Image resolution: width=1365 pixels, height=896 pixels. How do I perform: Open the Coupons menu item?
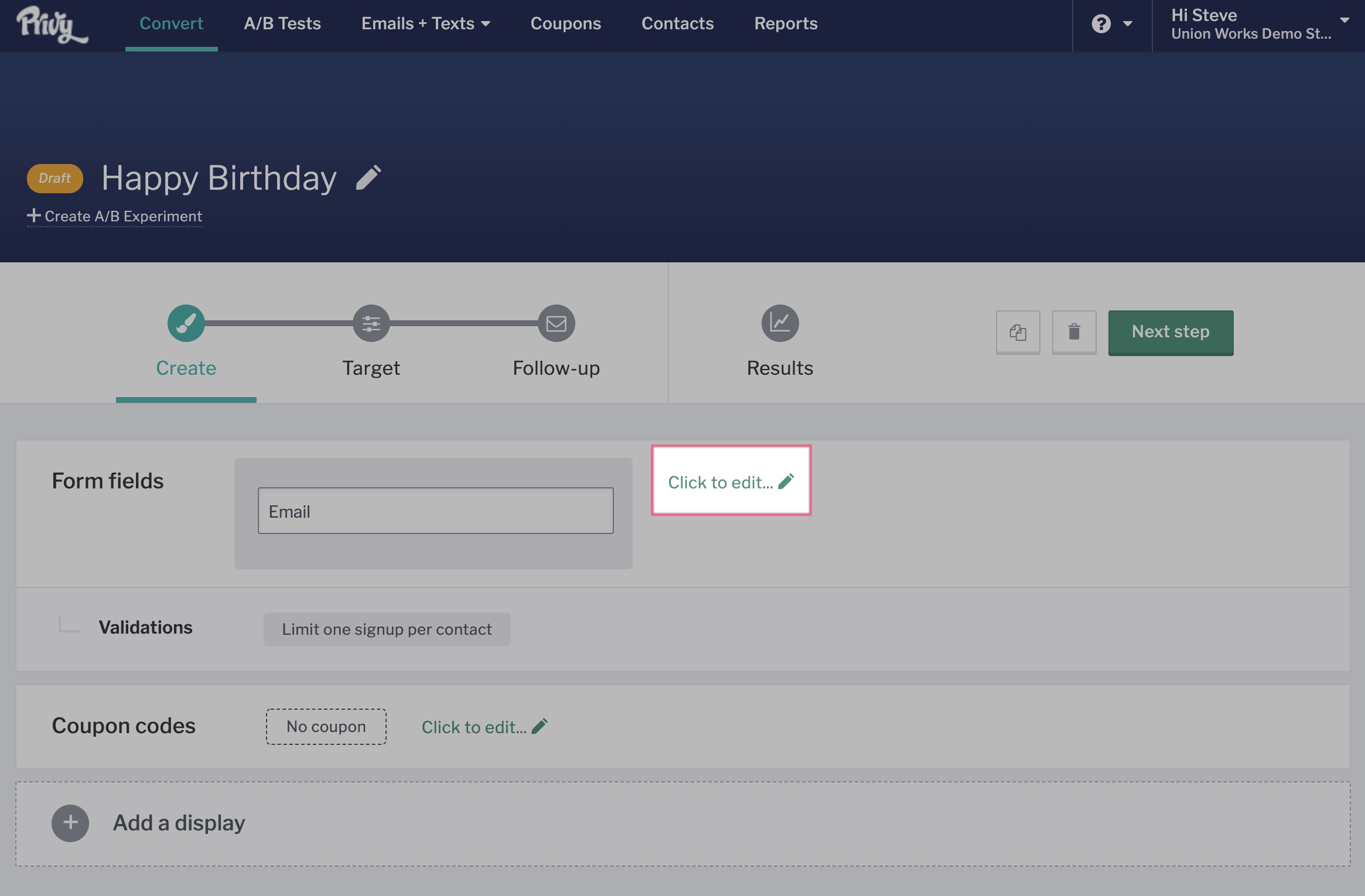pos(565,23)
